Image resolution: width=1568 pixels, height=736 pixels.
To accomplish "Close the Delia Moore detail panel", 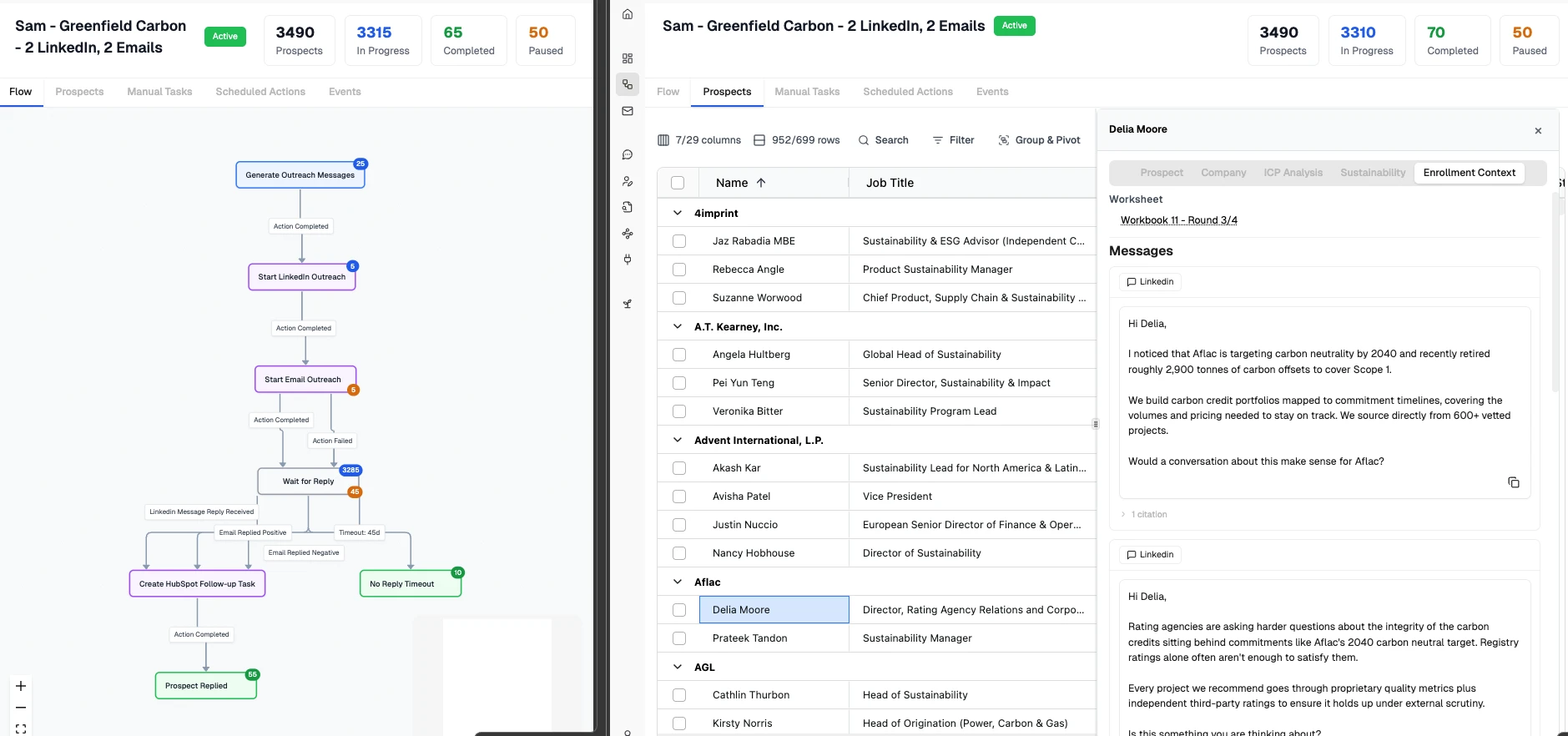I will point(1538,130).
